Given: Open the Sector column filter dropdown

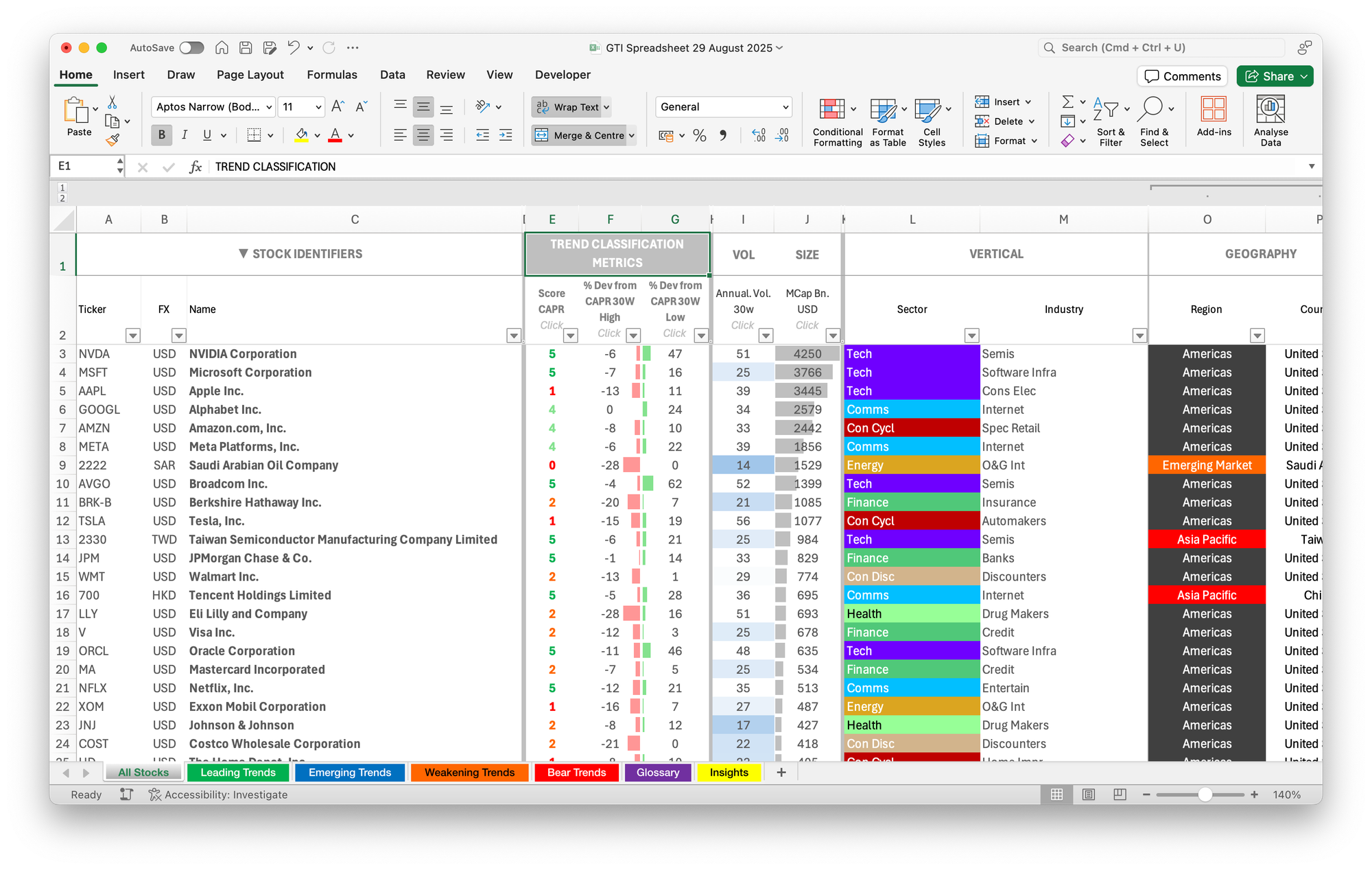Looking at the screenshot, I should pos(971,336).
